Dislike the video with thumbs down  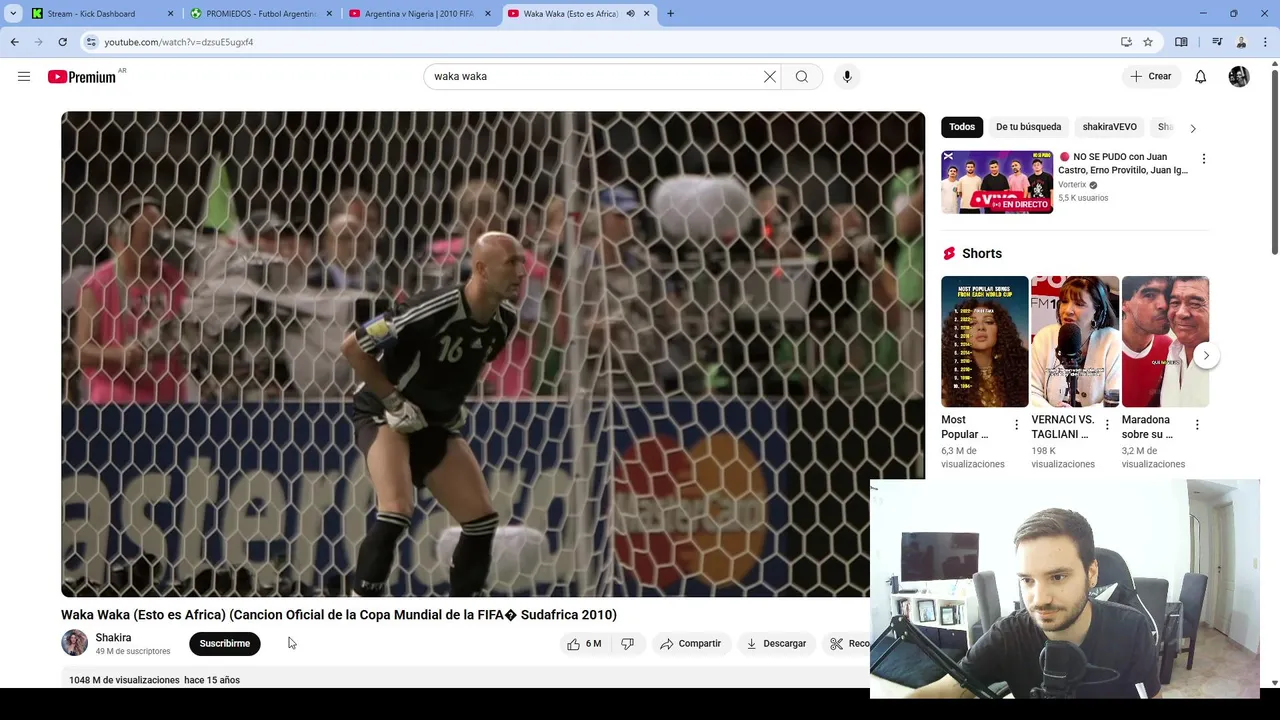coord(627,644)
